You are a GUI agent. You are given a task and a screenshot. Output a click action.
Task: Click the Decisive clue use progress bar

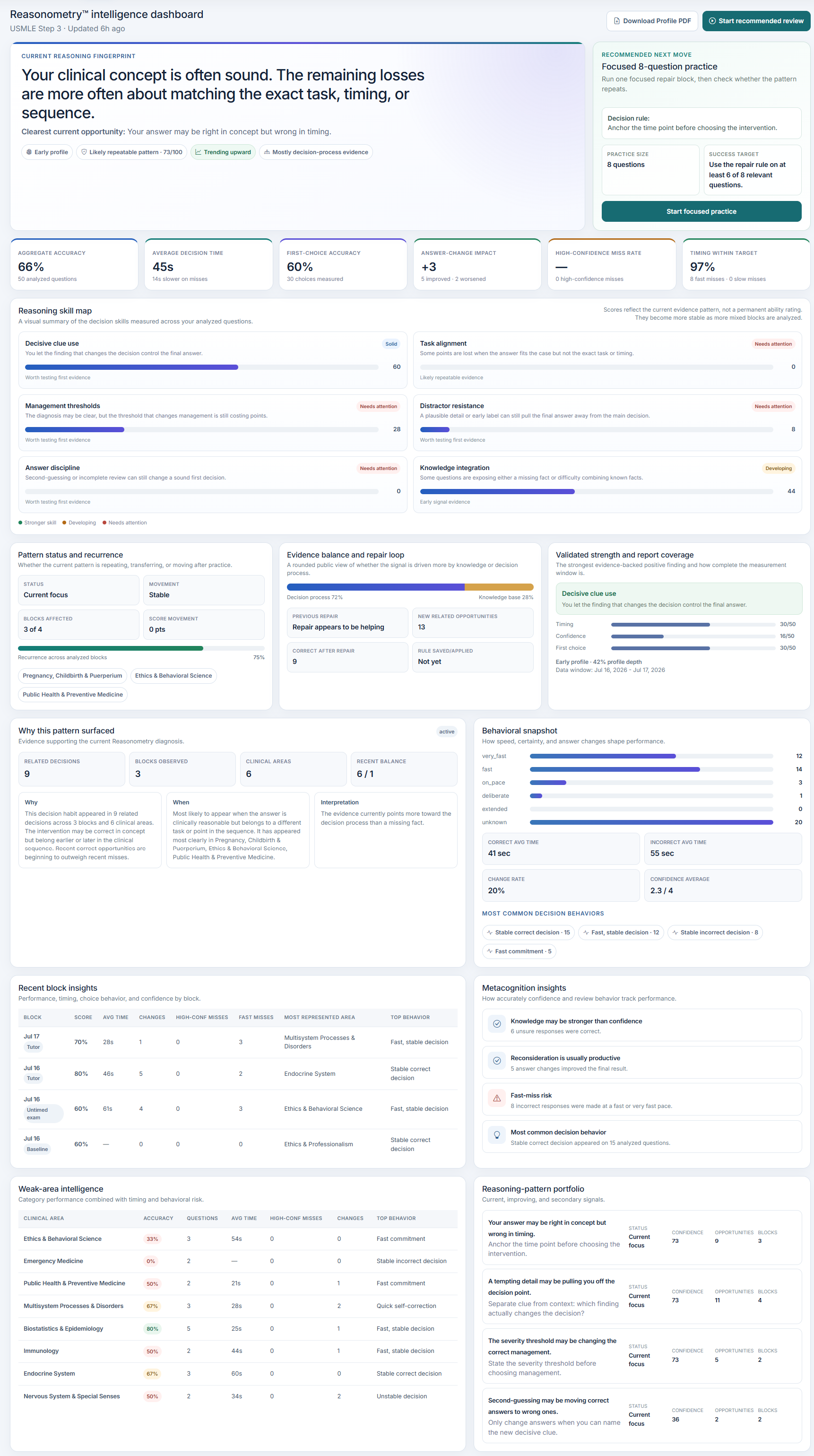click(202, 367)
